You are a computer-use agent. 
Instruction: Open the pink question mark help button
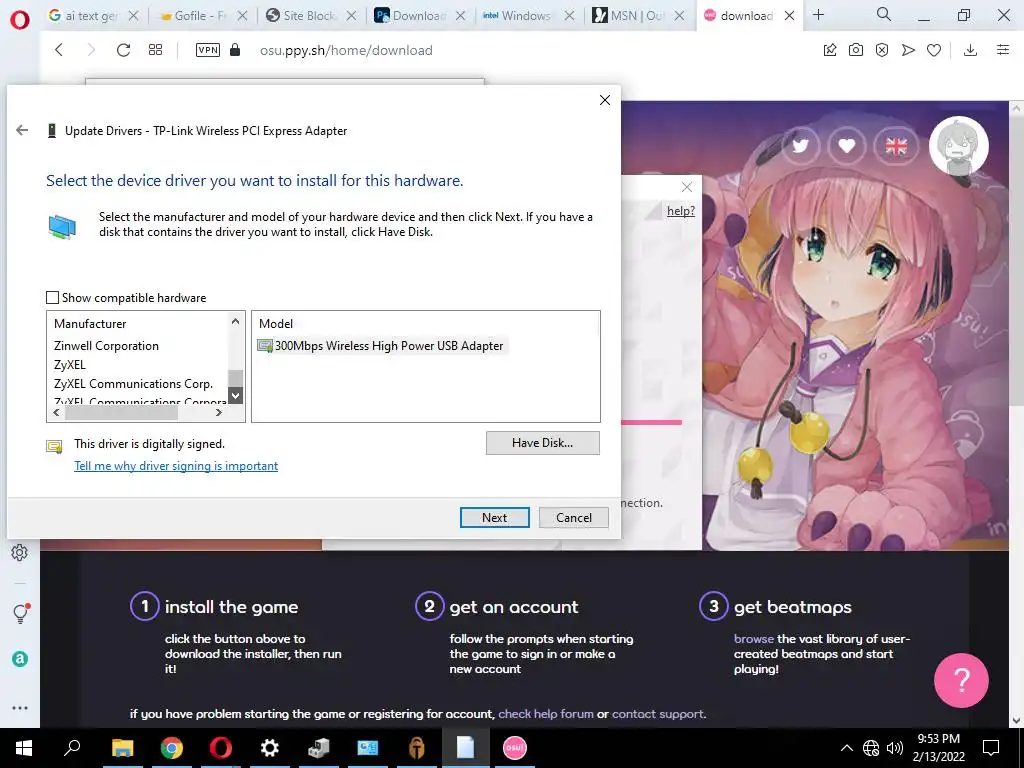click(961, 680)
